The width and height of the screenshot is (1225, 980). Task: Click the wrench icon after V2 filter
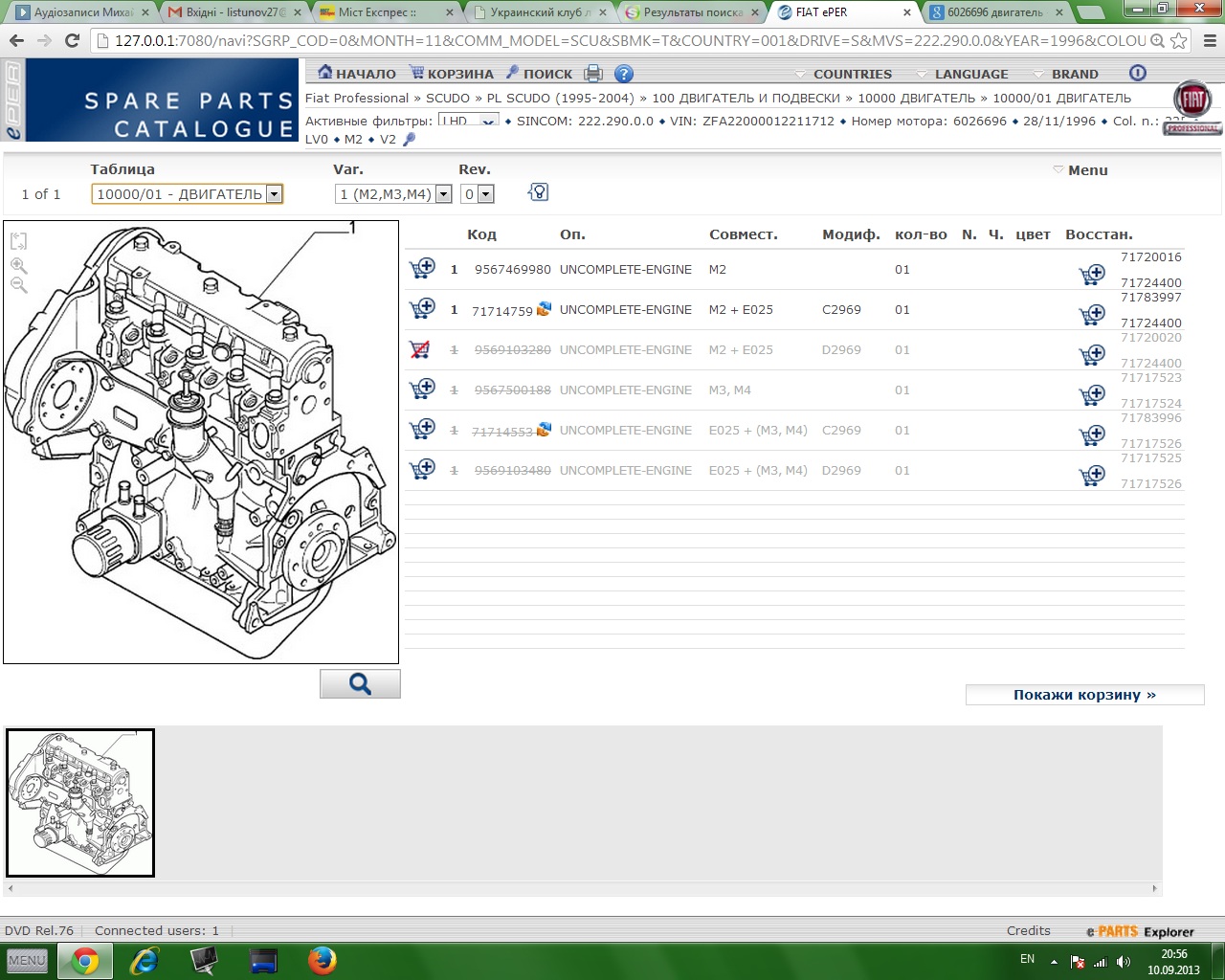coord(410,140)
